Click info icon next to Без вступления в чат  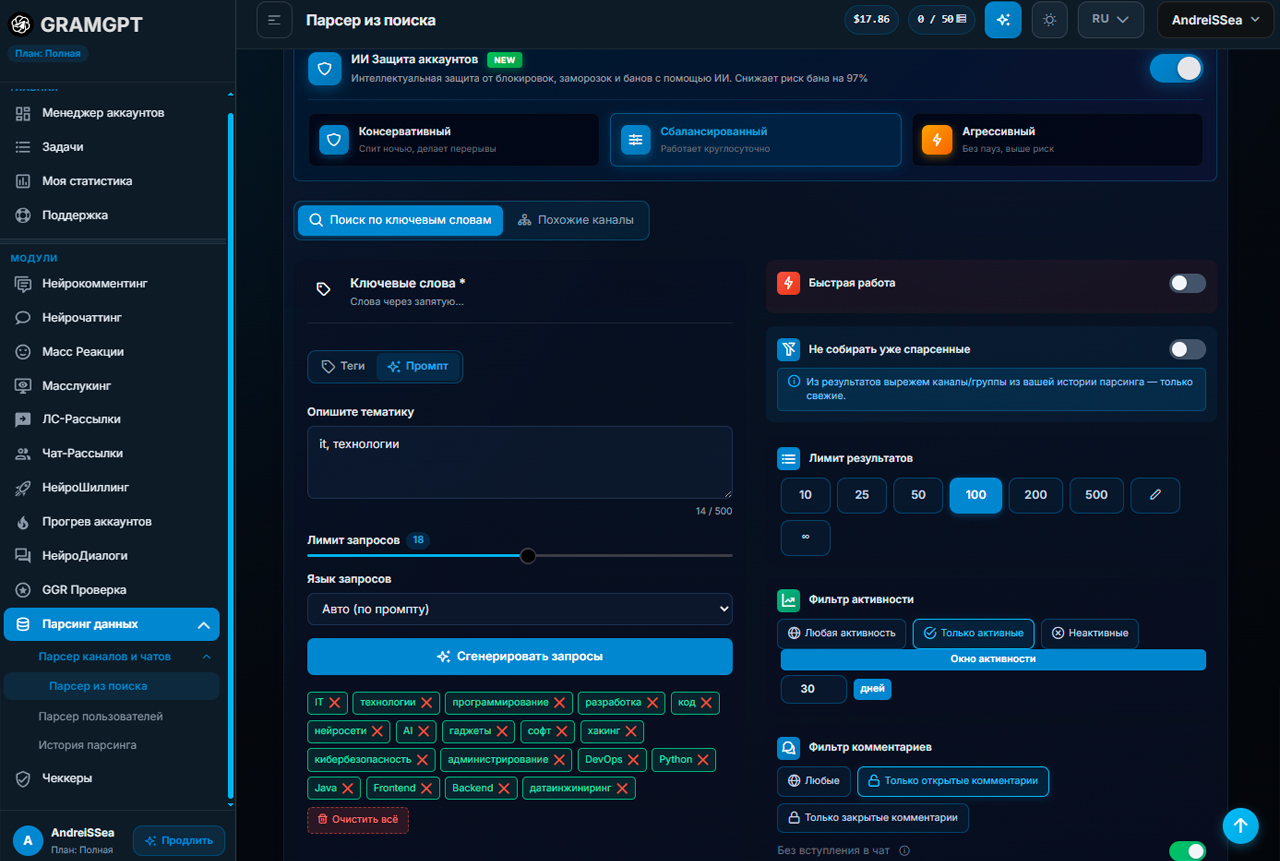pos(904,851)
